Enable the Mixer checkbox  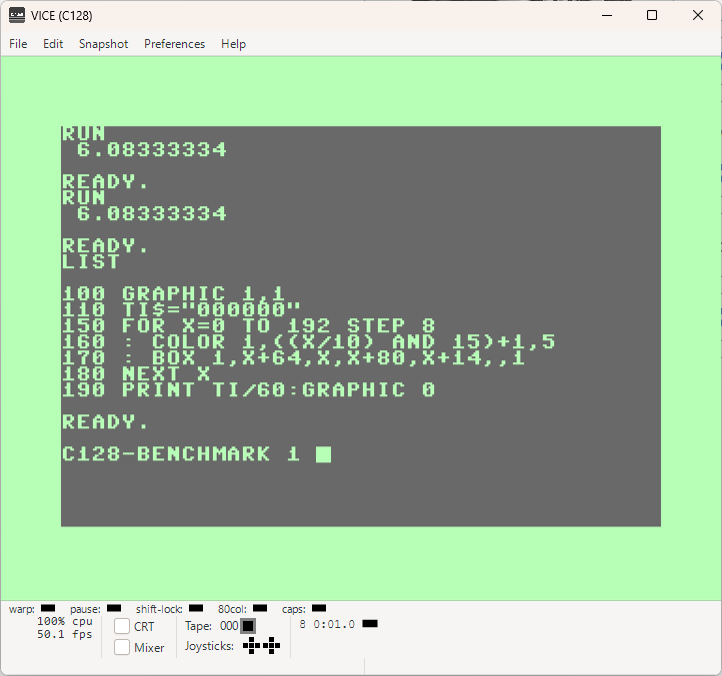[x=122, y=647]
